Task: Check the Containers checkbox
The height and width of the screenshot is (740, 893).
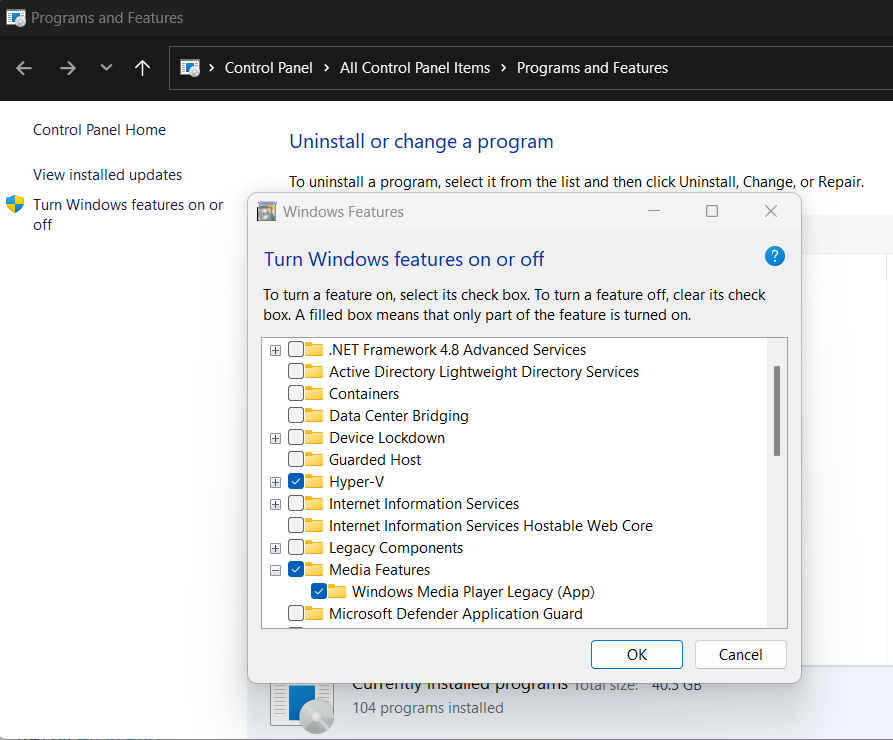Action: 296,393
